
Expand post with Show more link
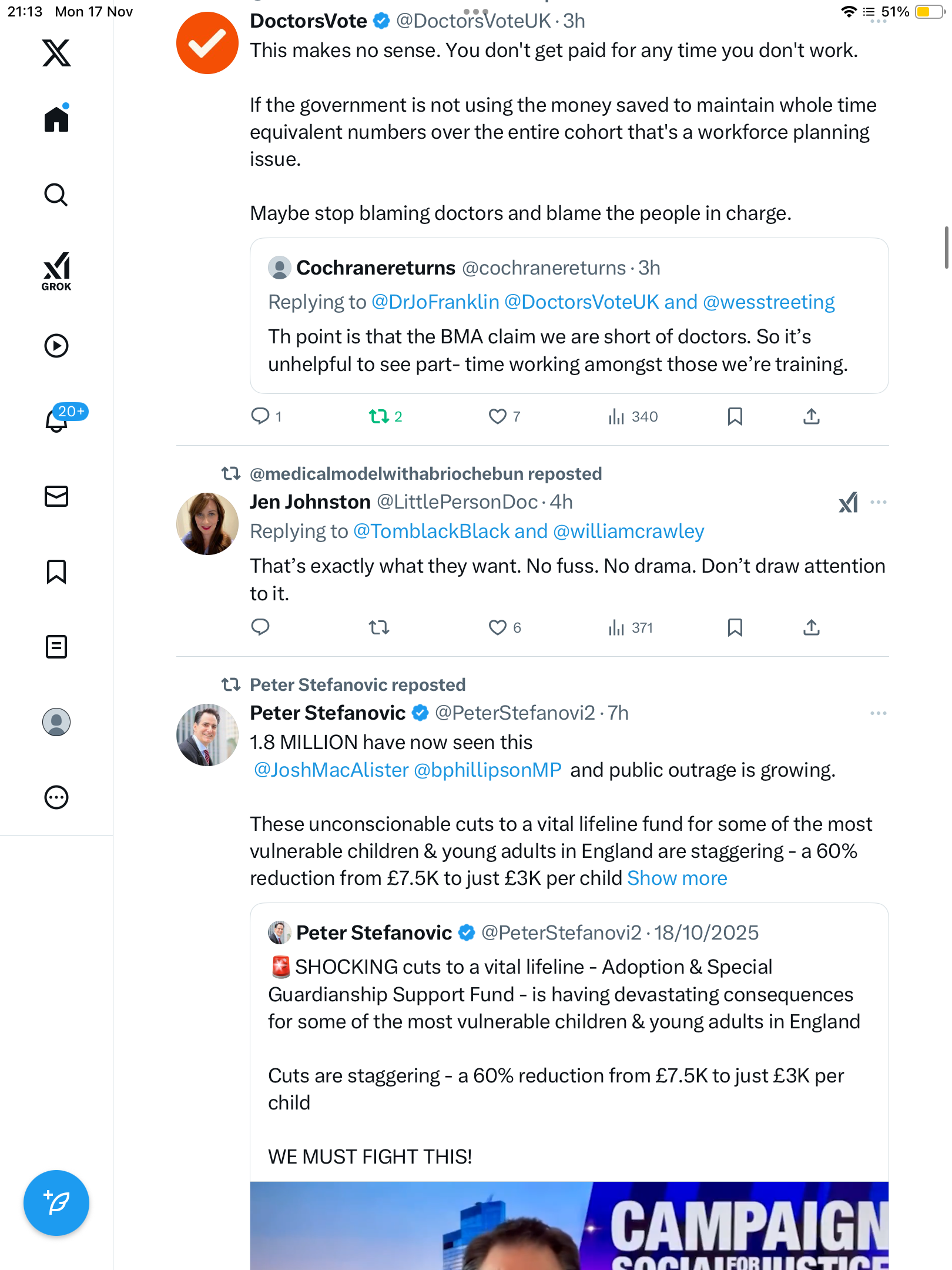tap(677, 878)
